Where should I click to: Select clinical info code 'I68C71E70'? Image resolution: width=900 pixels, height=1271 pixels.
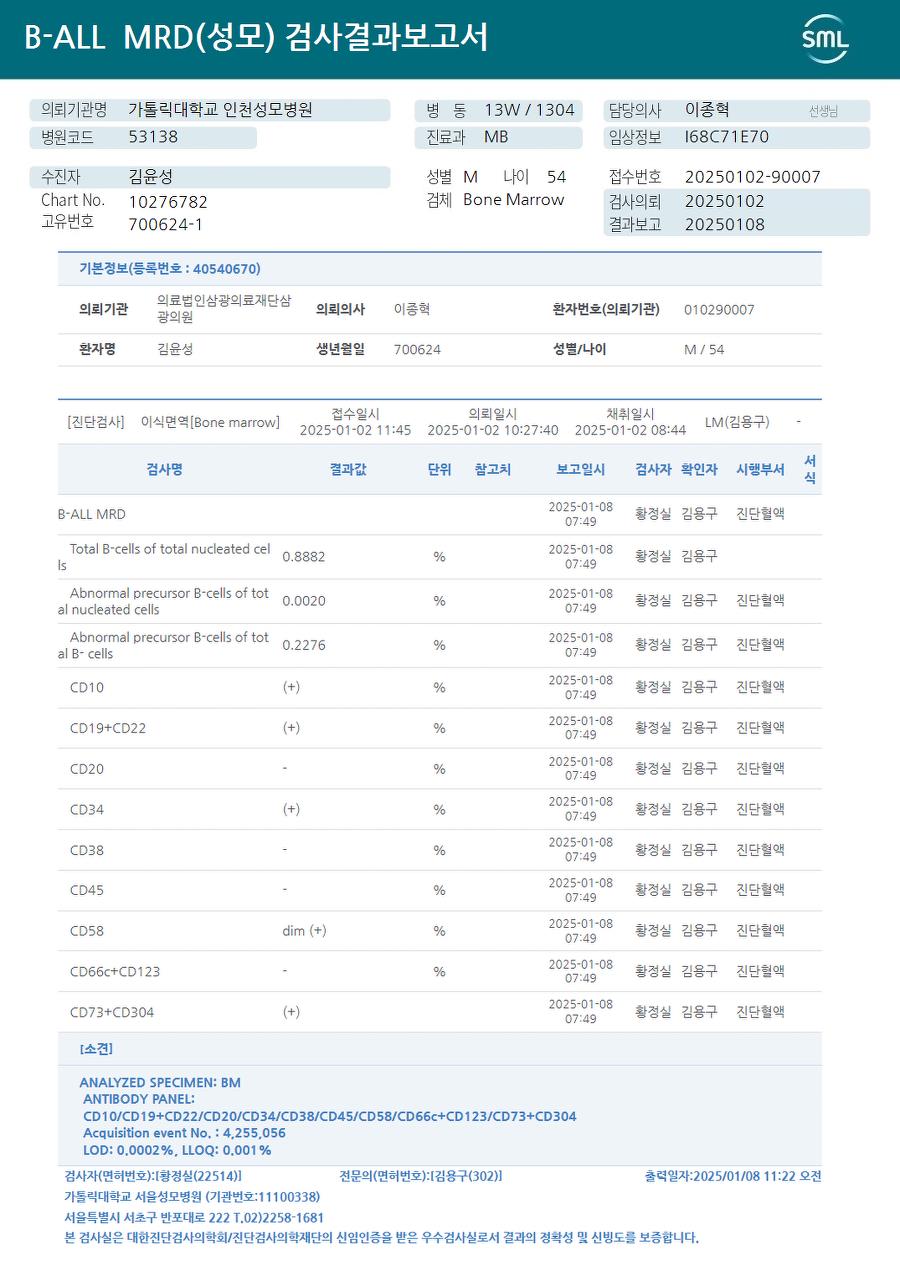click(x=727, y=137)
